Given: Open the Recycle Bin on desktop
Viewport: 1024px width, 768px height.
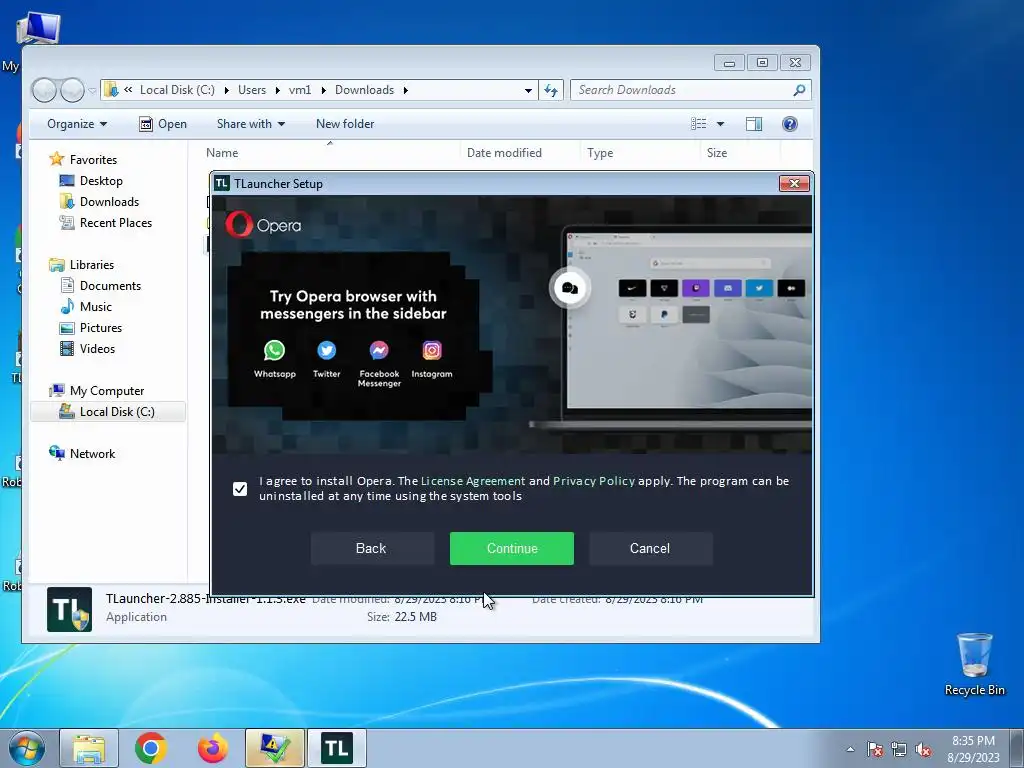Looking at the screenshot, I should [974, 664].
